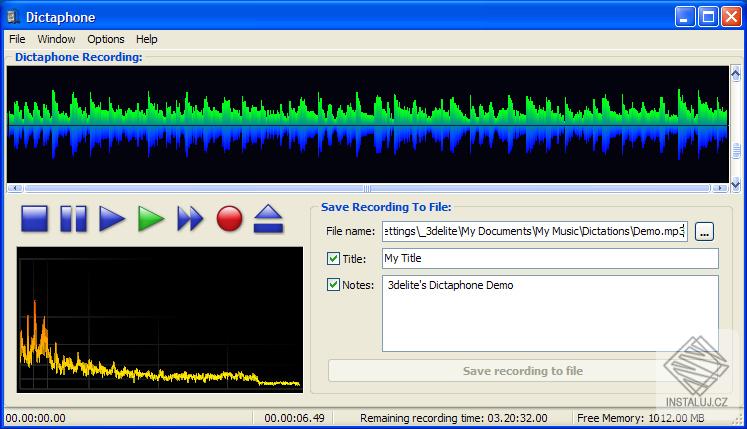Image resolution: width=747 pixels, height=429 pixels.
Task: Uncheck the Title checkbox
Action: tap(333, 259)
